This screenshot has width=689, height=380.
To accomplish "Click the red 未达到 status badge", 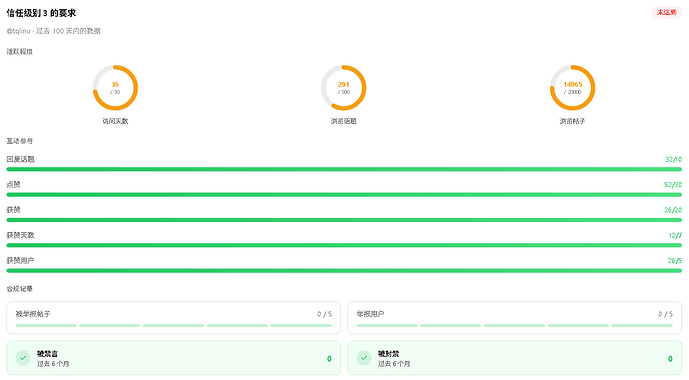I will point(666,12).
